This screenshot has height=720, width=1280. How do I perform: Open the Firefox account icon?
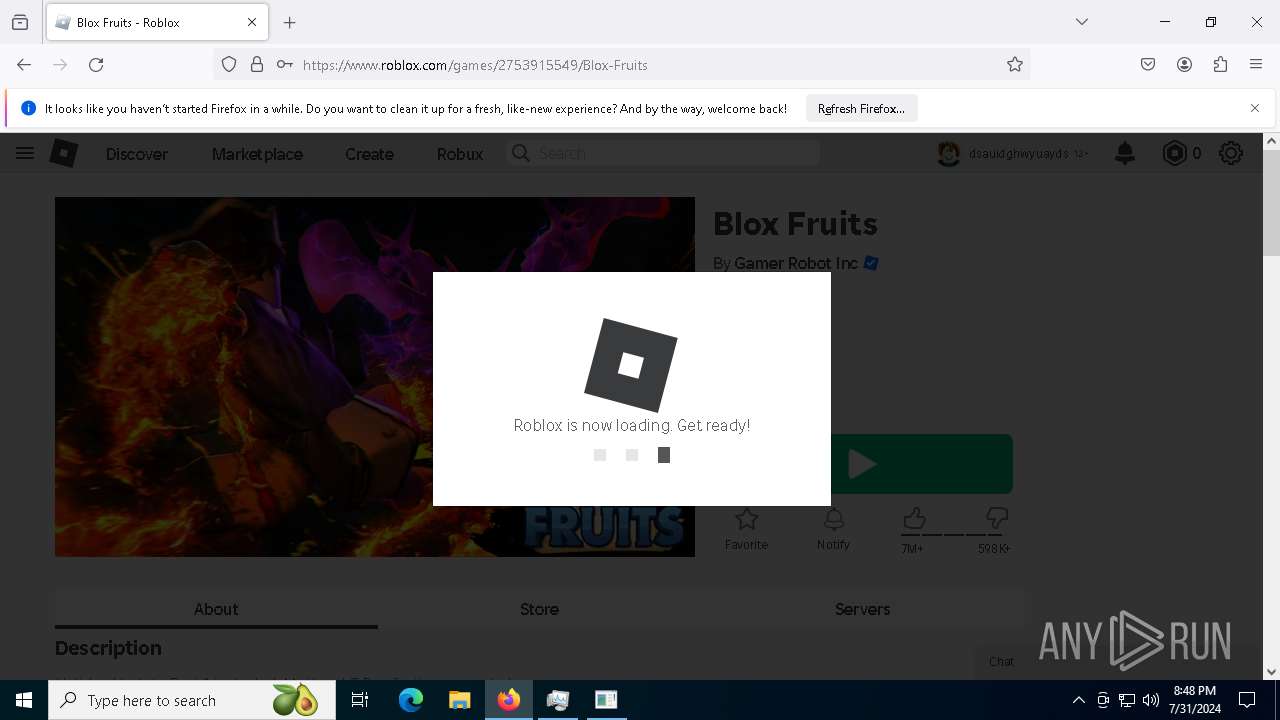[x=1184, y=64]
